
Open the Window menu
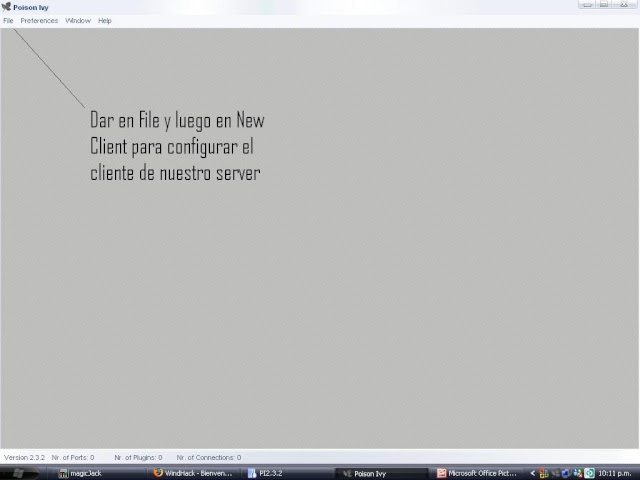[x=78, y=21]
